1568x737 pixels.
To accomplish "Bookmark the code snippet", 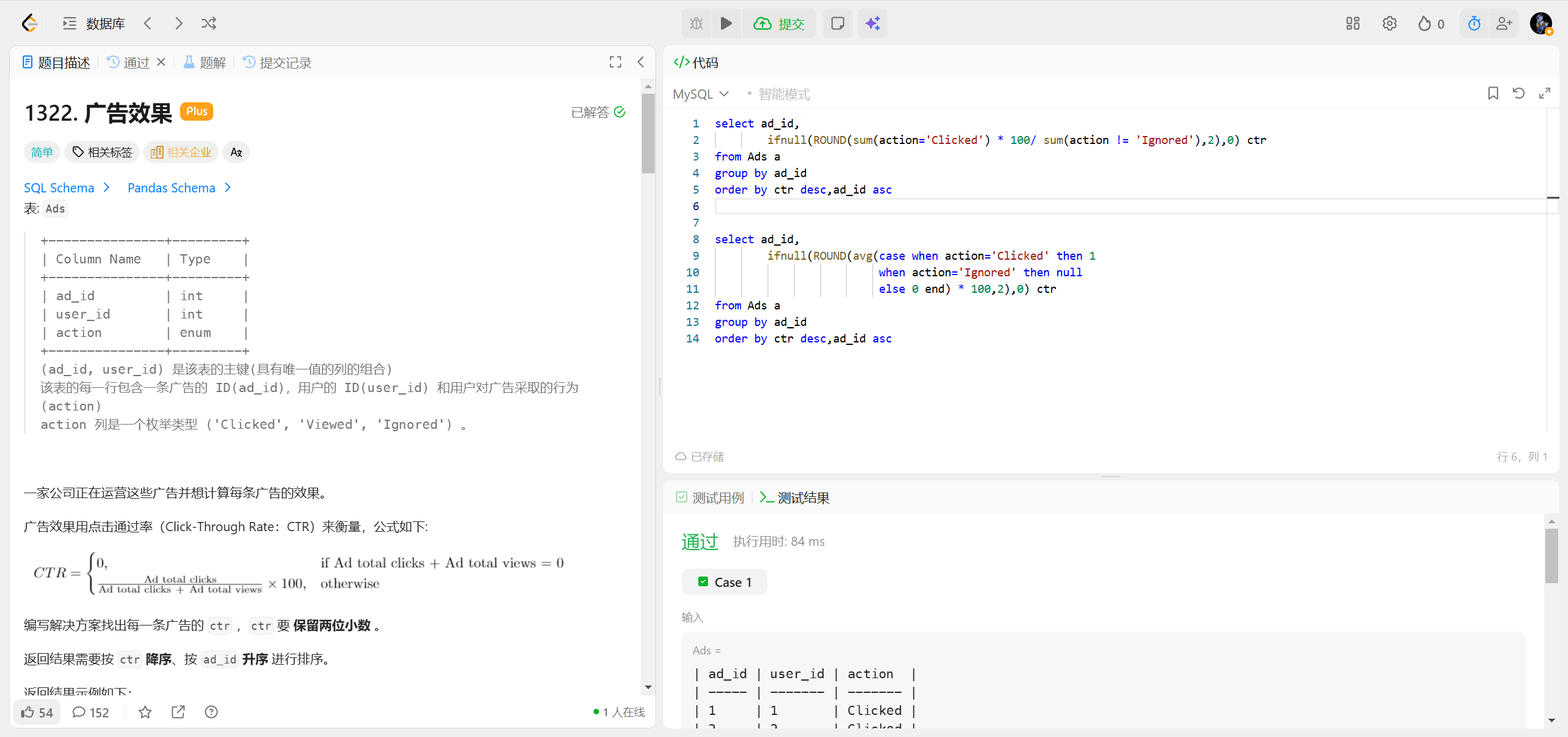I will [x=1493, y=93].
